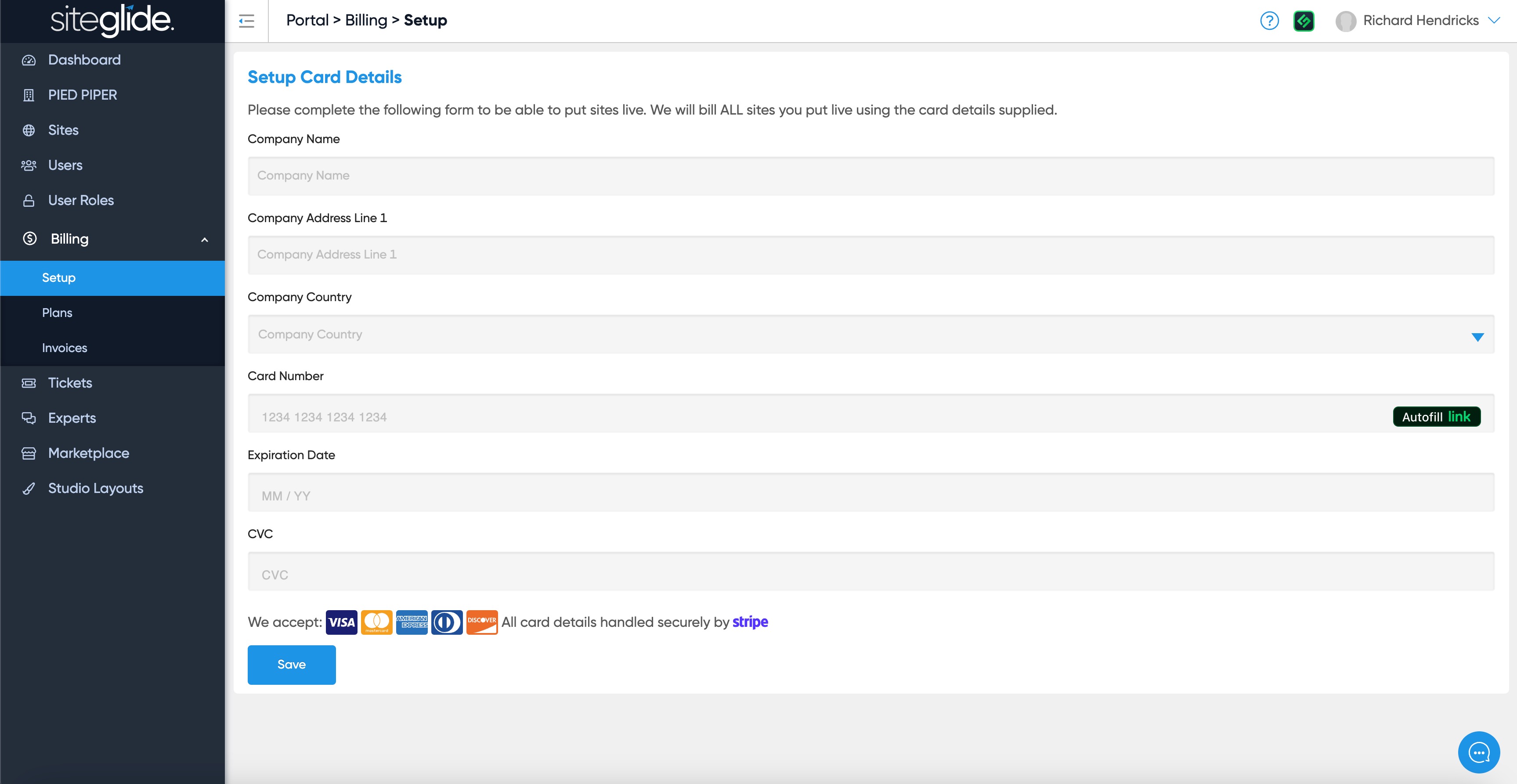
Task: Open the Company Country dropdown
Action: point(870,334)
